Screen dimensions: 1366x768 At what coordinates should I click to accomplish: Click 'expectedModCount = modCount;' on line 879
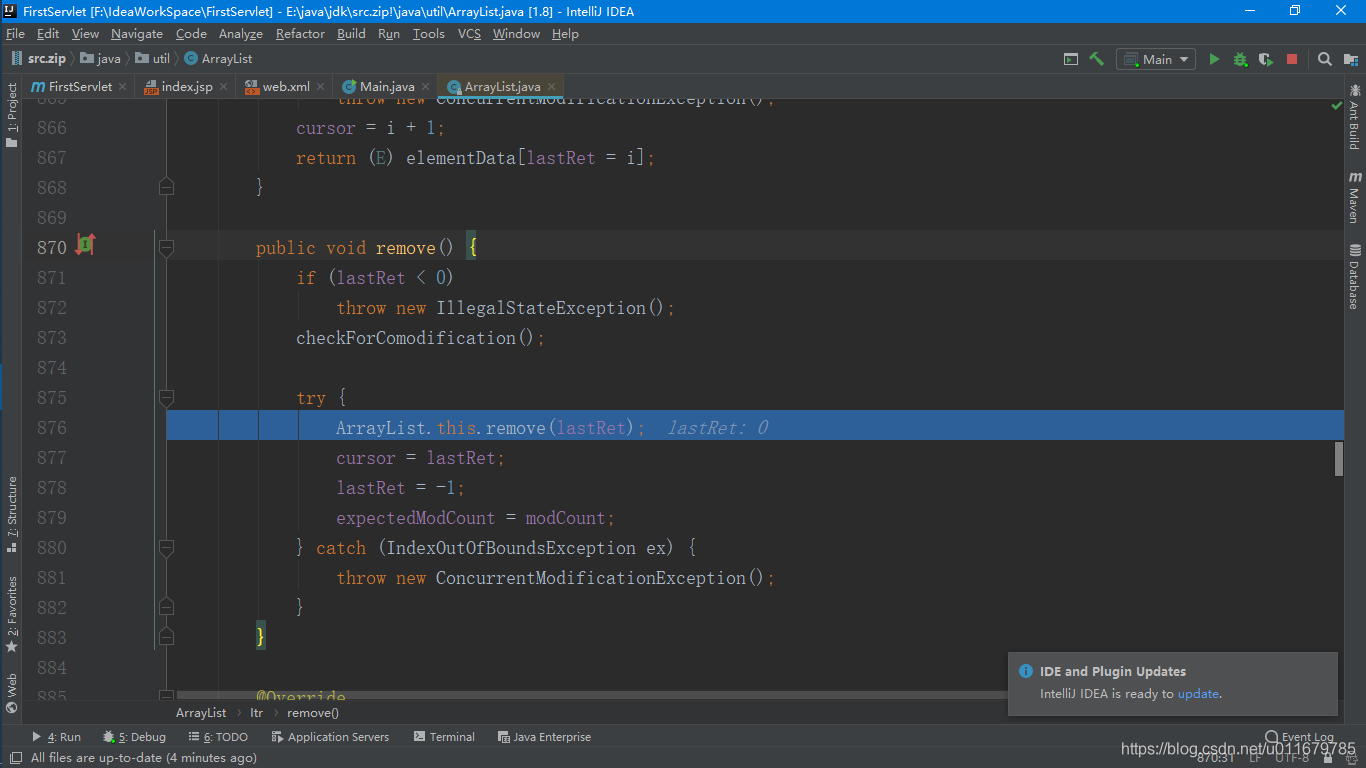pos(476,518)
